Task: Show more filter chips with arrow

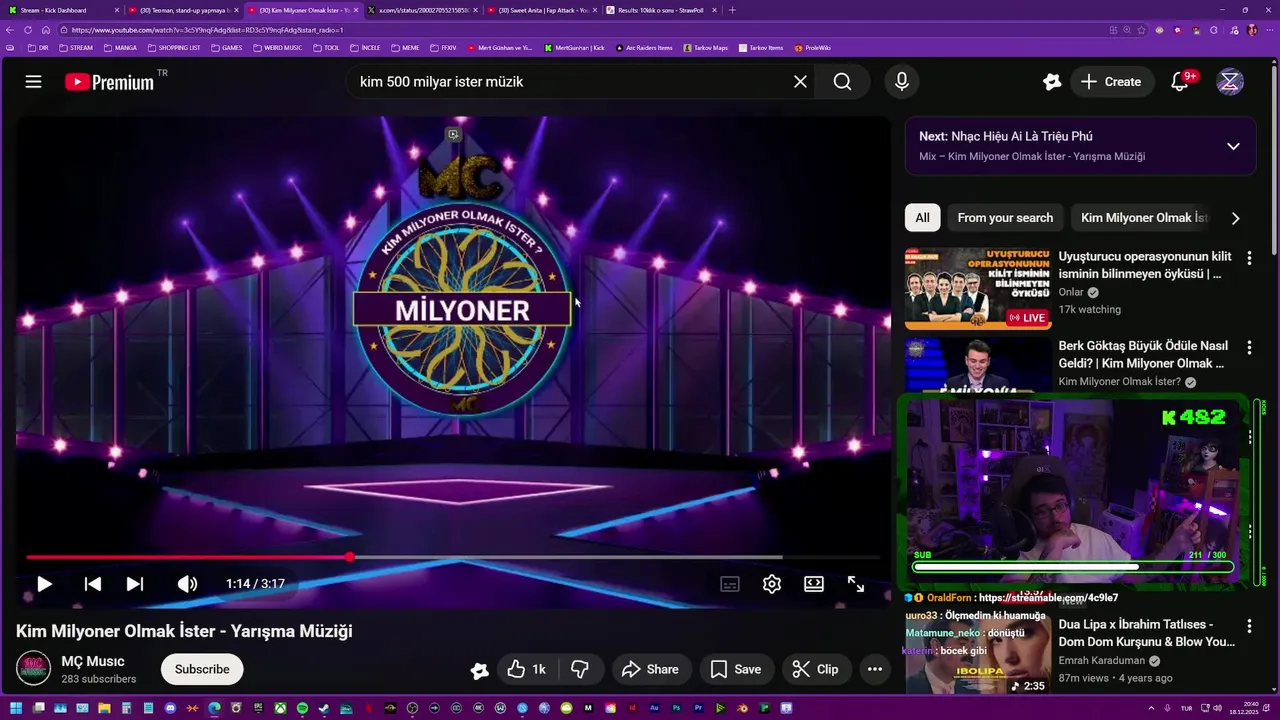Action: coord(1235,218)
